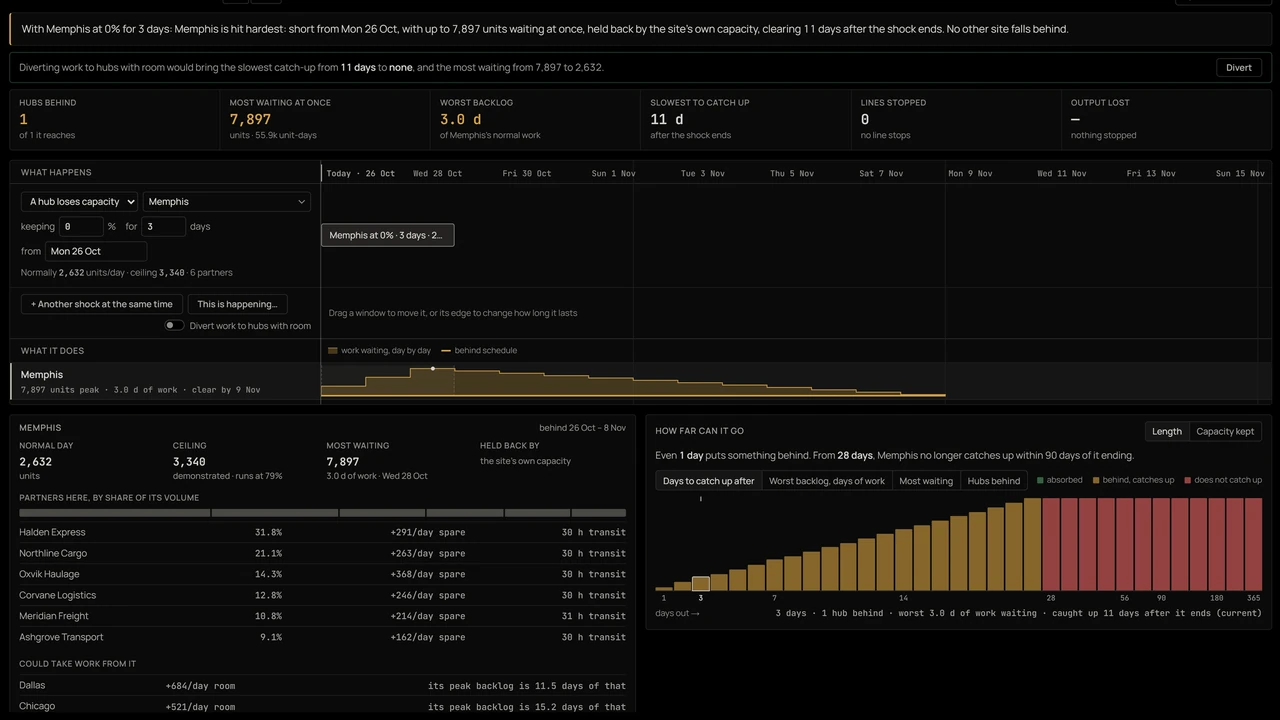The height and width of the screenshot is (720, 1280).
Task: Click the 'Sun 1 Nov' timeline label
Action: click(x=613, y=174)
